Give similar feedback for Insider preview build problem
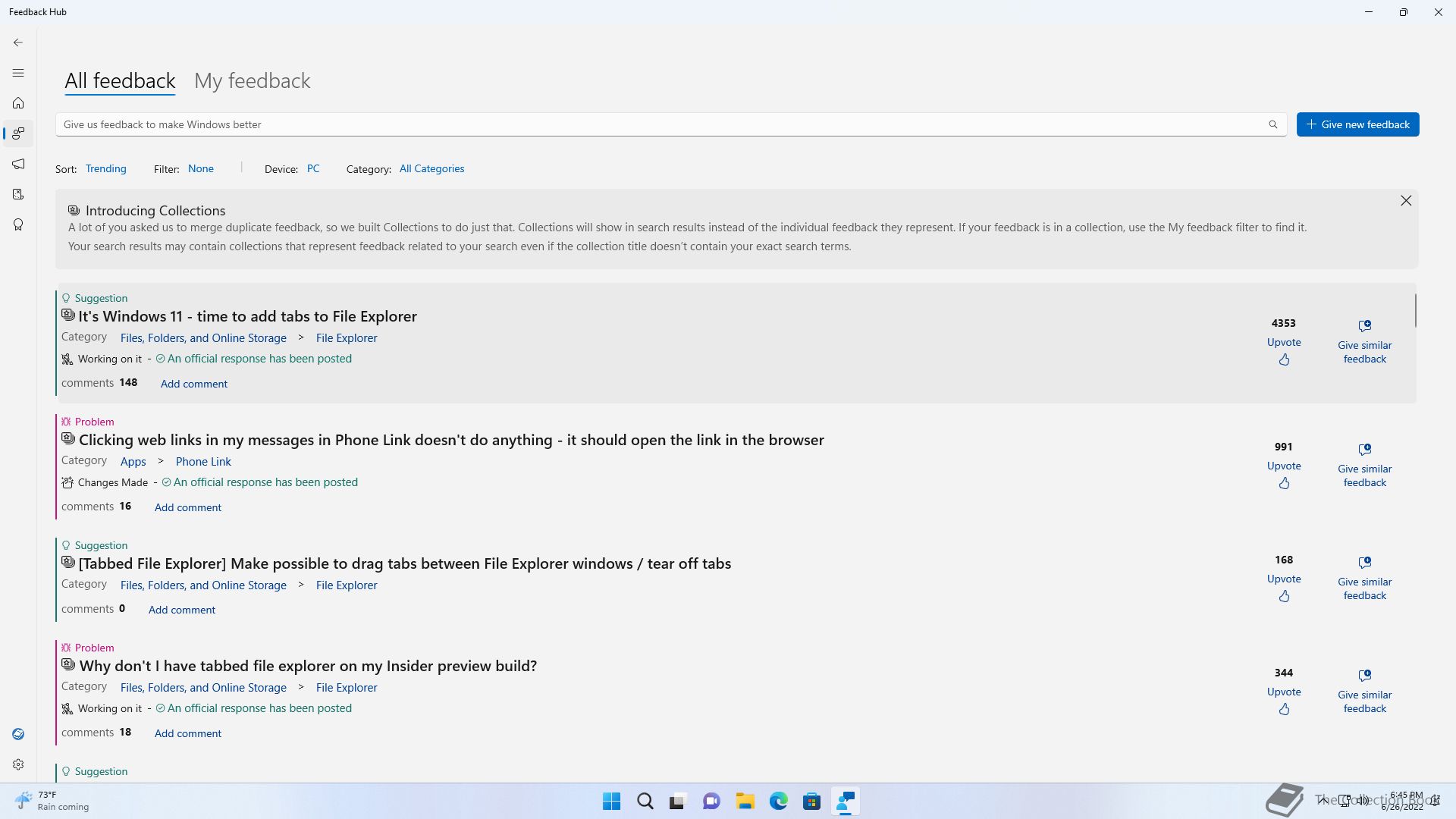The height and width of the screenshot is (819, 1456). point(1365,692)
